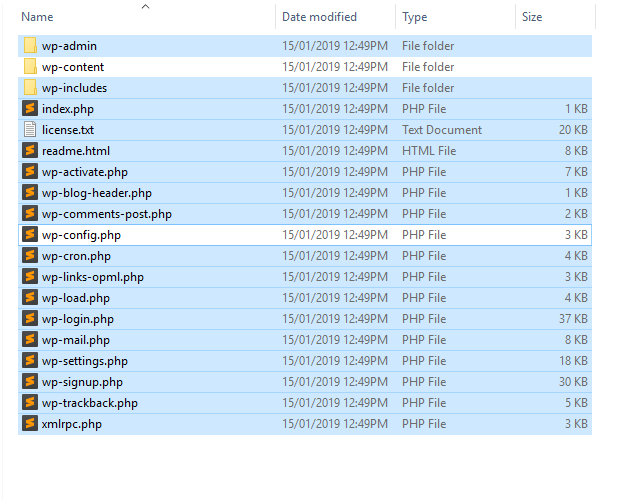Select the xmlrpc.php file name
The height and width of the screenshot is (500, 632).
click(x=72, y=424)
